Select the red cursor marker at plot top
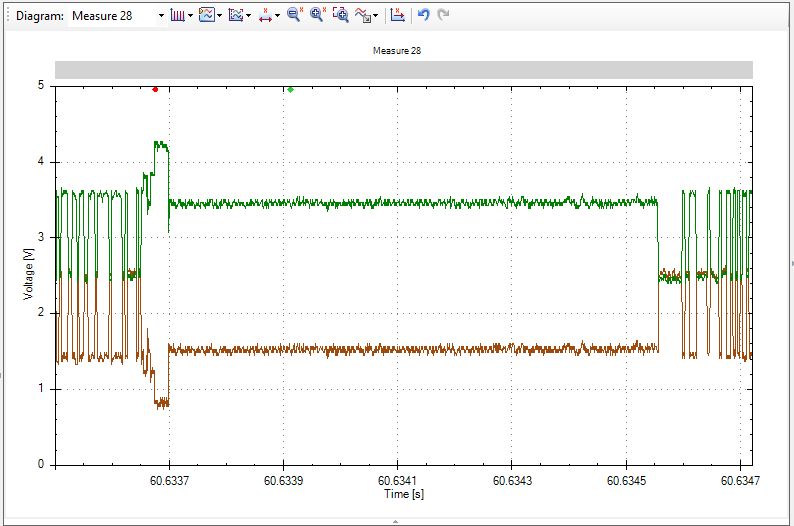 155,90
